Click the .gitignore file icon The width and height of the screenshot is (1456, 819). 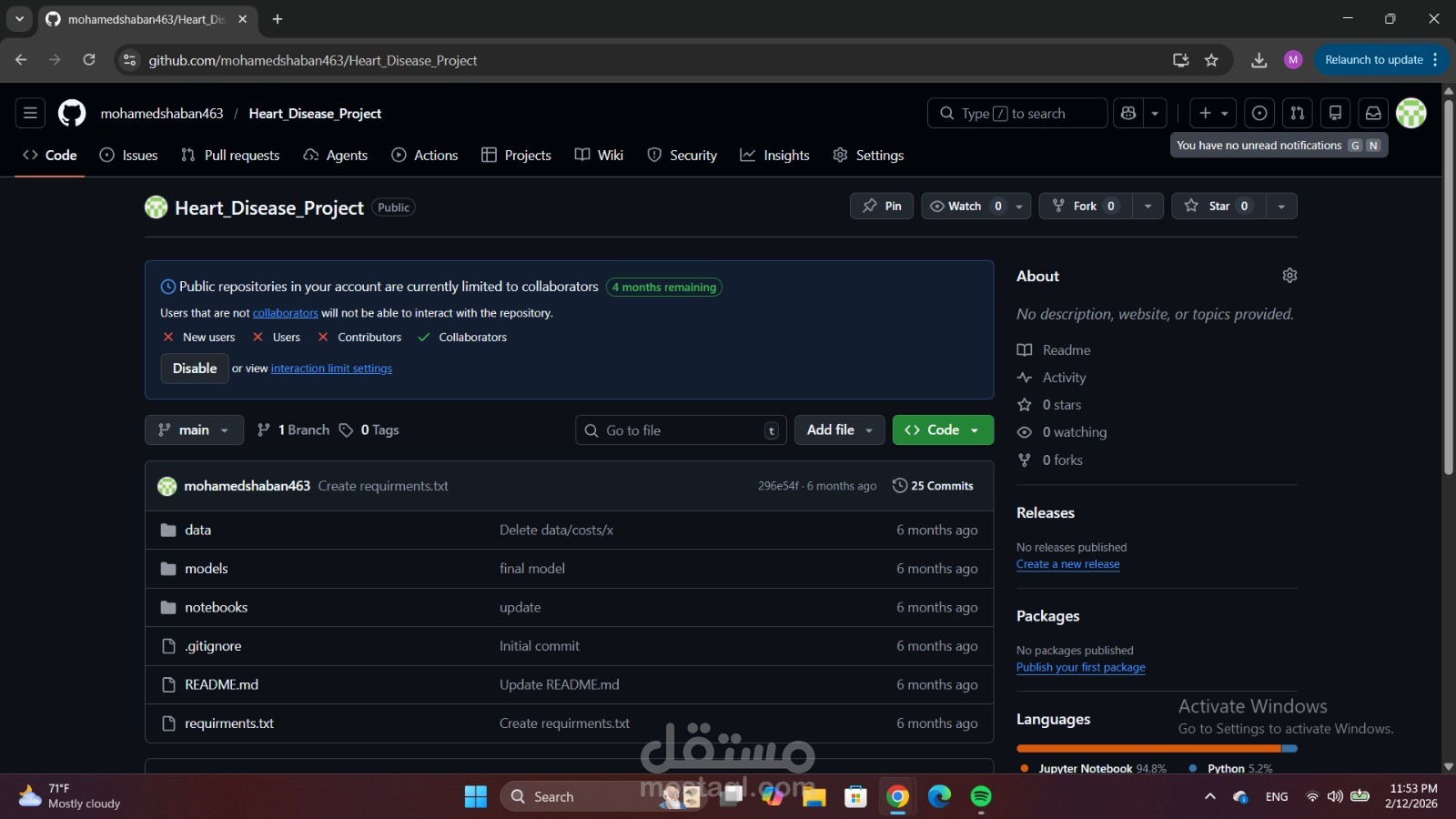[x=168, y=646]
